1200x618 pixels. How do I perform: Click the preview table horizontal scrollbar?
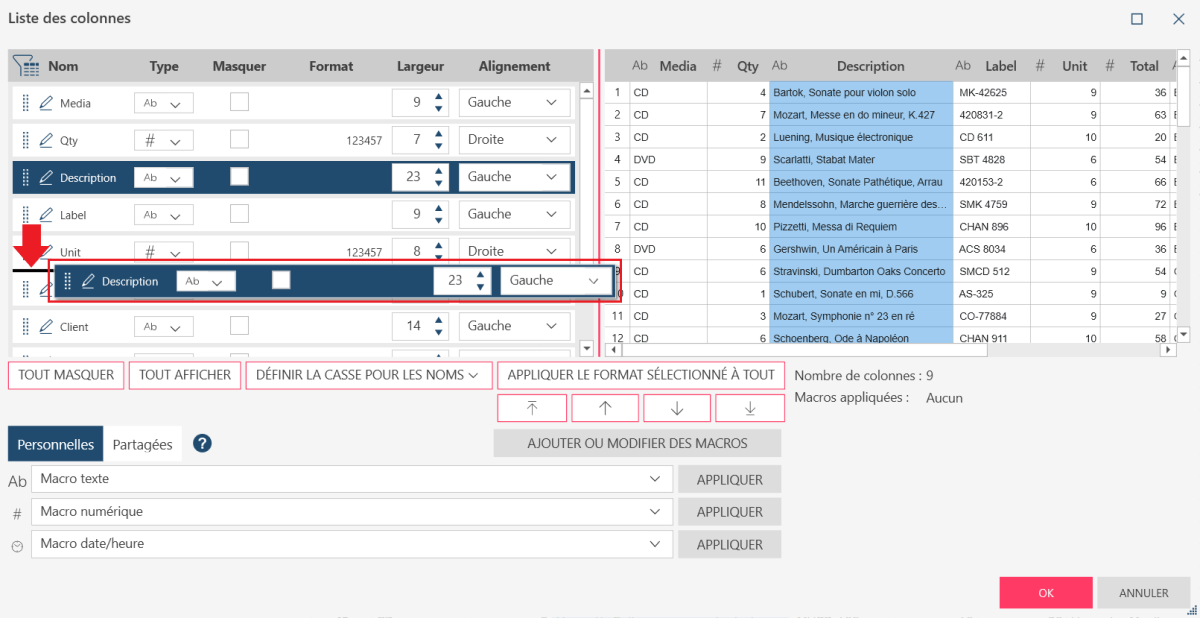coord(805,351)
